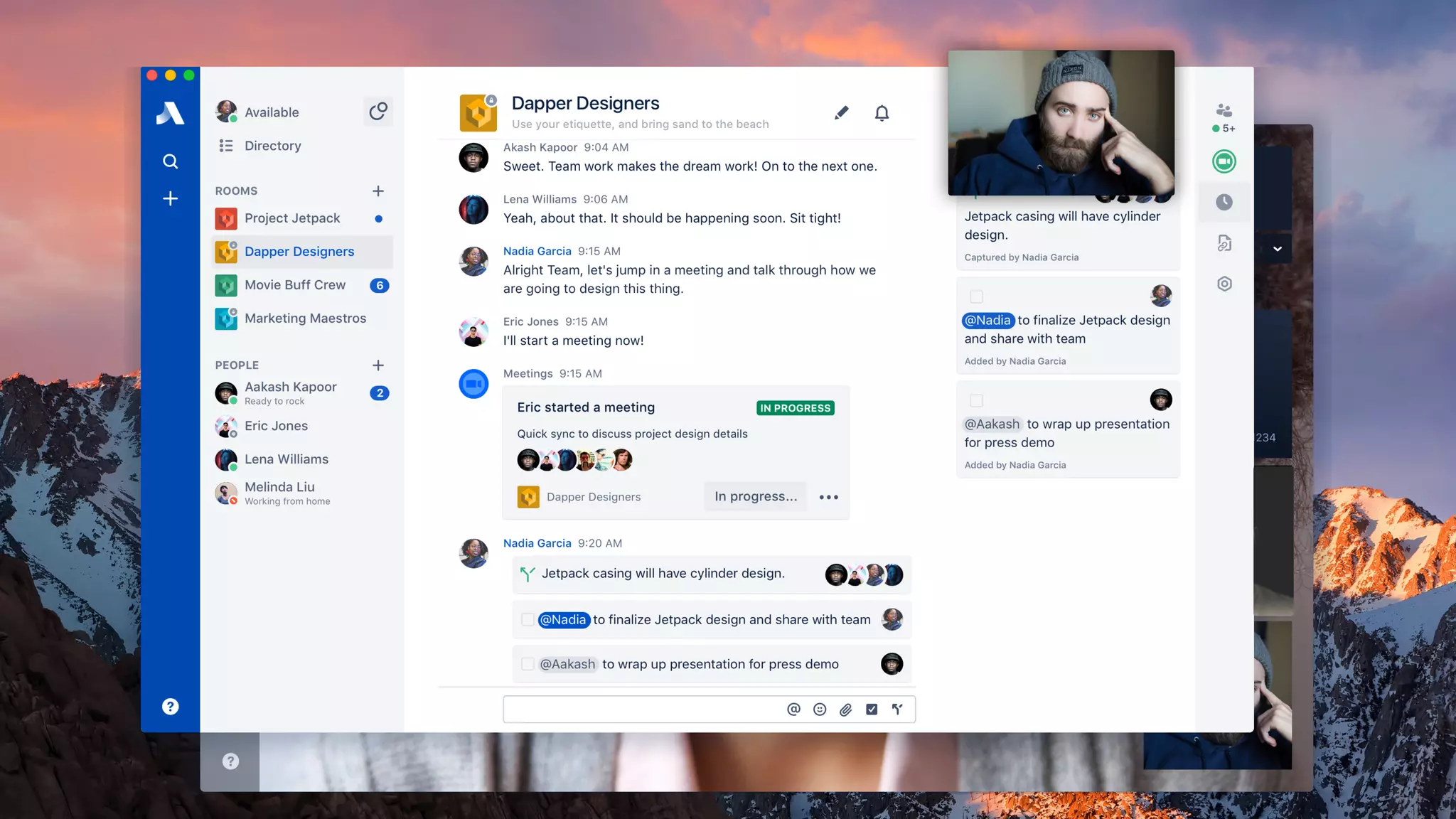Click the Meetings video icon avatar

473,384
